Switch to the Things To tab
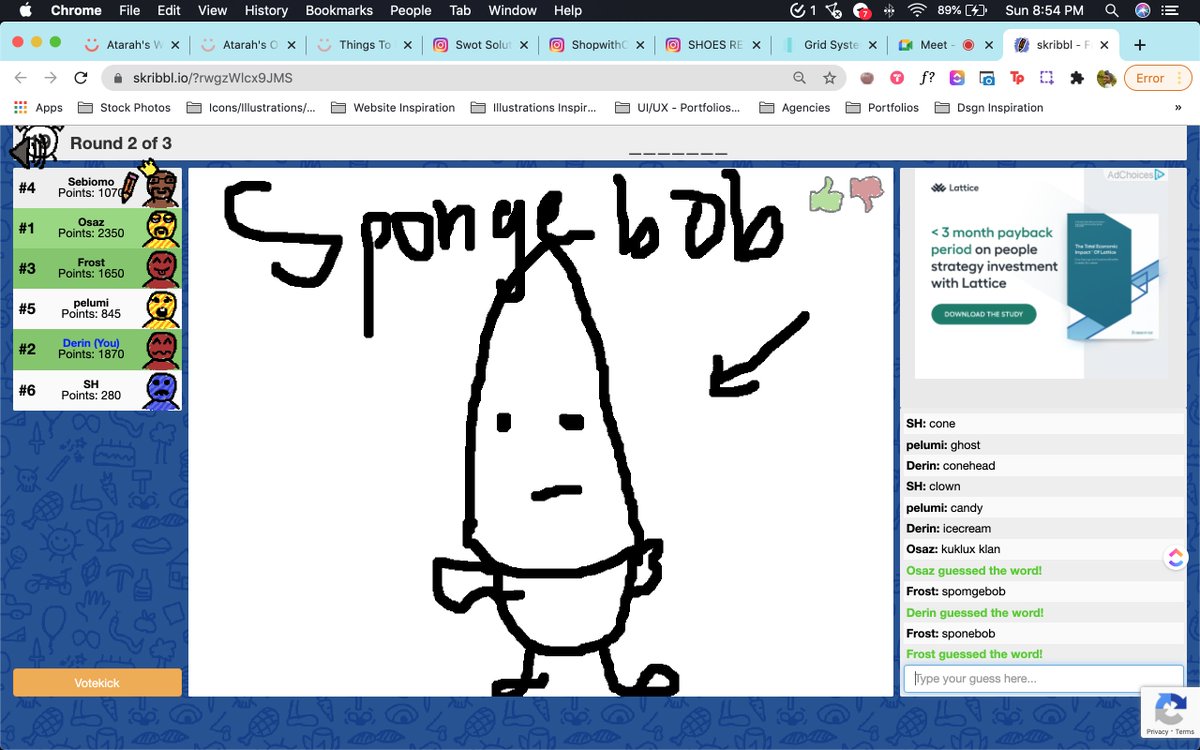 [364, 45]
